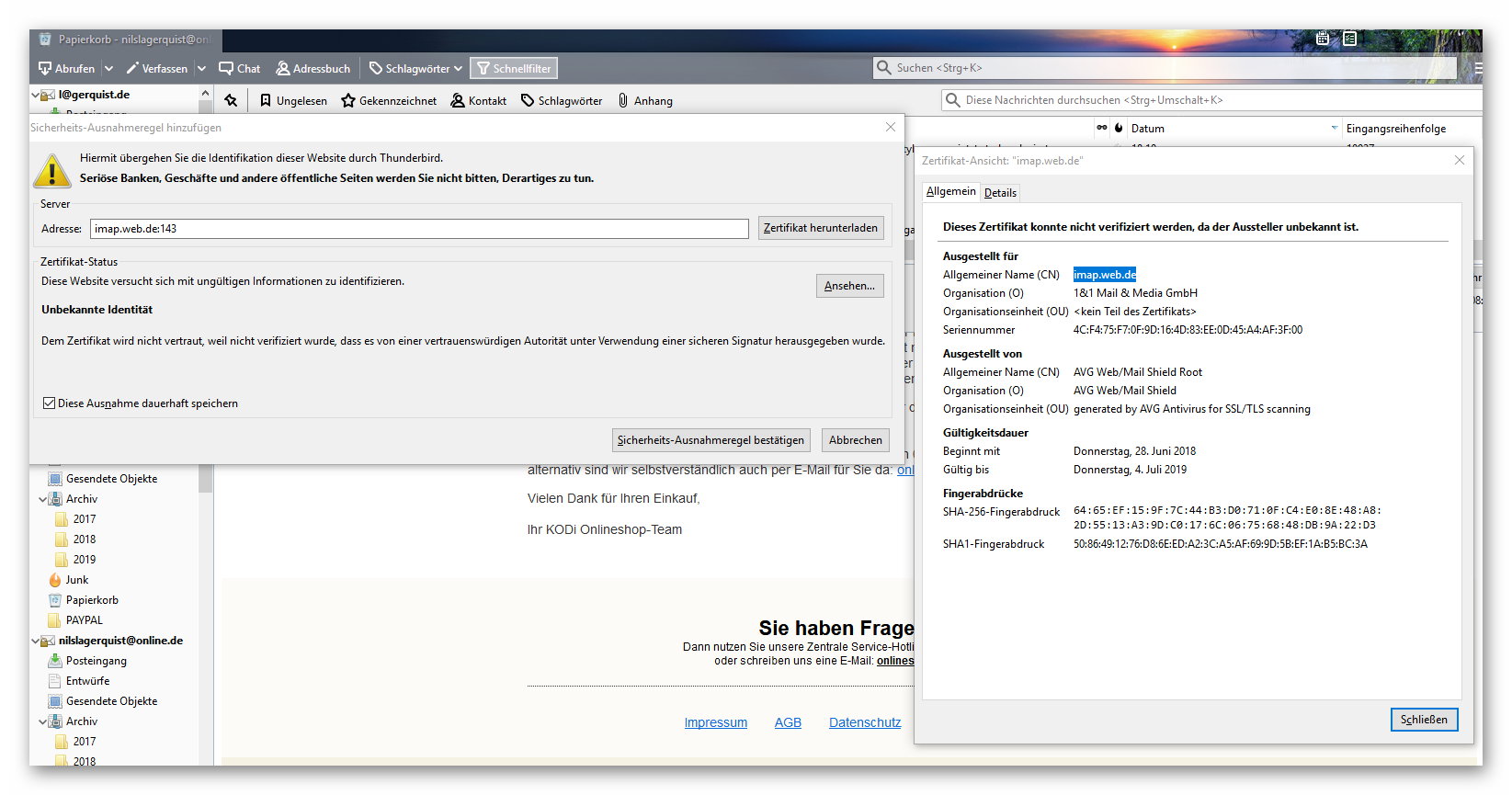Uncheck 'Diese Ausnahme dauerhaft speichern' checkbox
This screenshot has height=795, width=1512.
click(x=50, y=403)
